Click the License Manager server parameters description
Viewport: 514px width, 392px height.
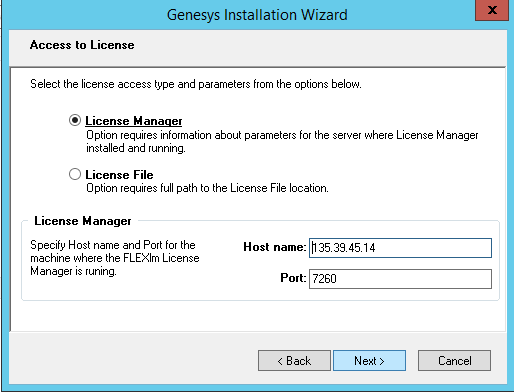[282, 142]
